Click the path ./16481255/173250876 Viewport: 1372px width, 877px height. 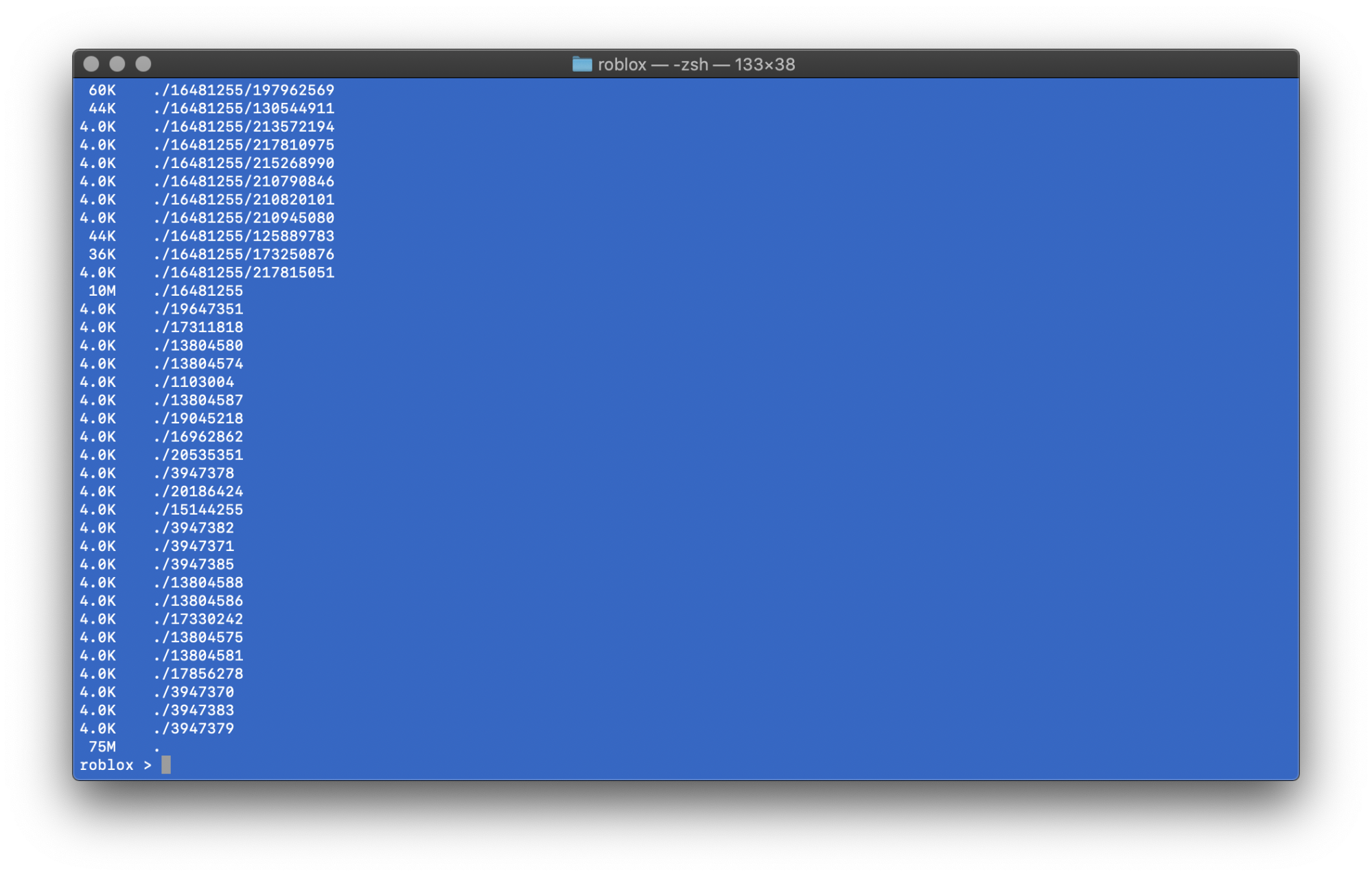pos(244,255)
